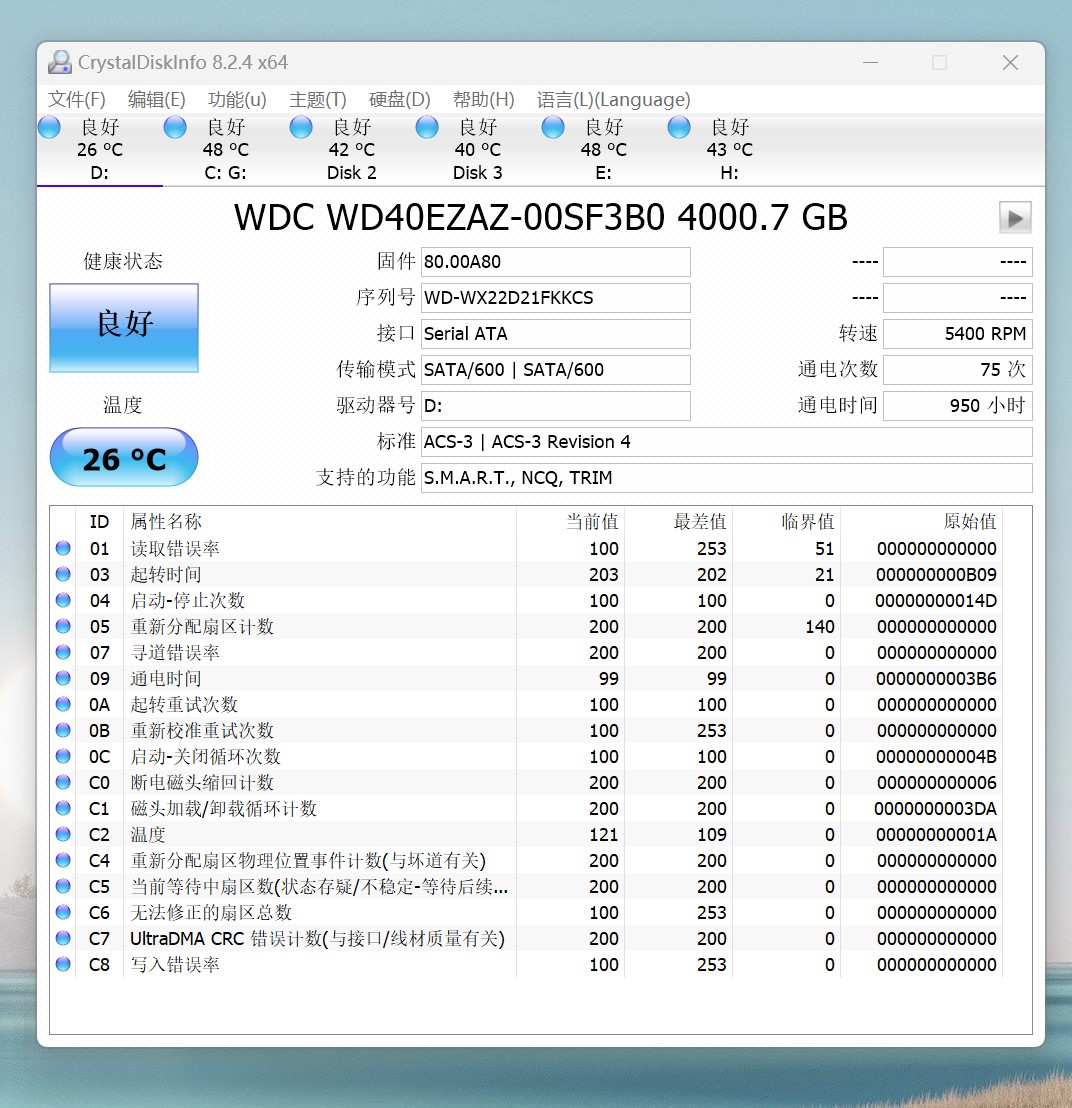Image resolution: width=1072 pixels, height=1108 pixels.
Task: Click status dot for C7 UltraDMA CRC row
Action: pyautogui.click(x=63, y=938)
